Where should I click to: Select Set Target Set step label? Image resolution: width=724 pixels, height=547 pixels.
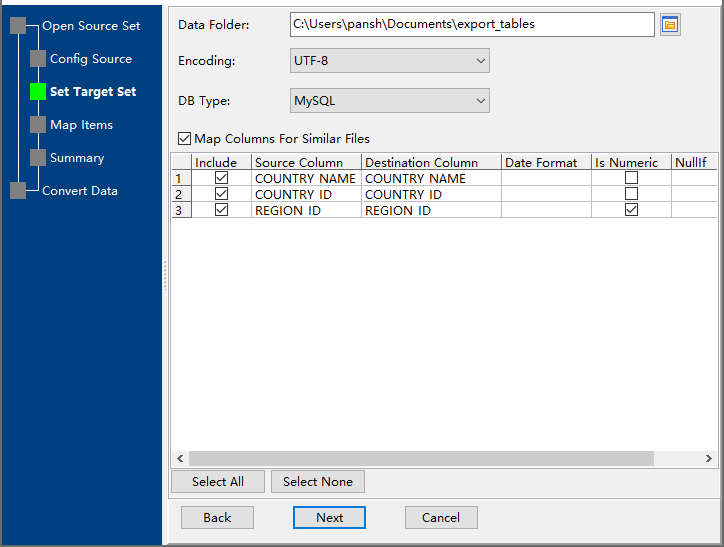pos(93,91)
